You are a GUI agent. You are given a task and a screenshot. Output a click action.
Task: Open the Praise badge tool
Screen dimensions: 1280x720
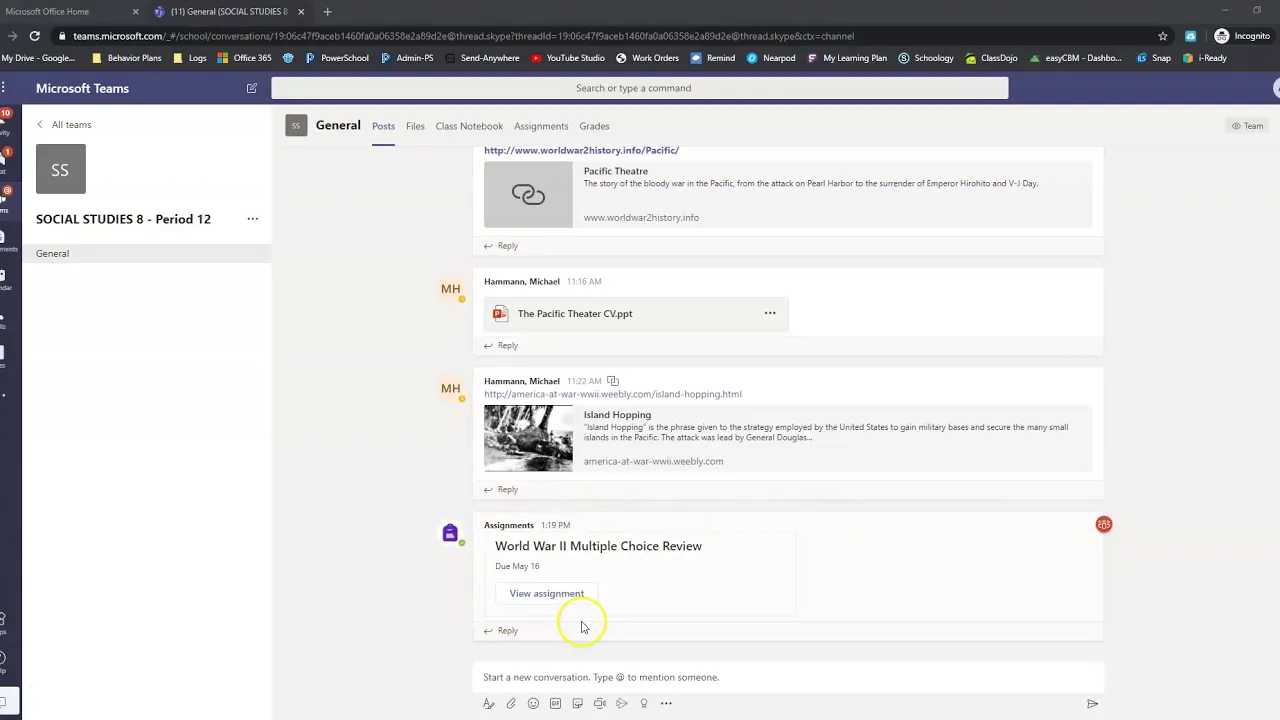coord(644,703)
